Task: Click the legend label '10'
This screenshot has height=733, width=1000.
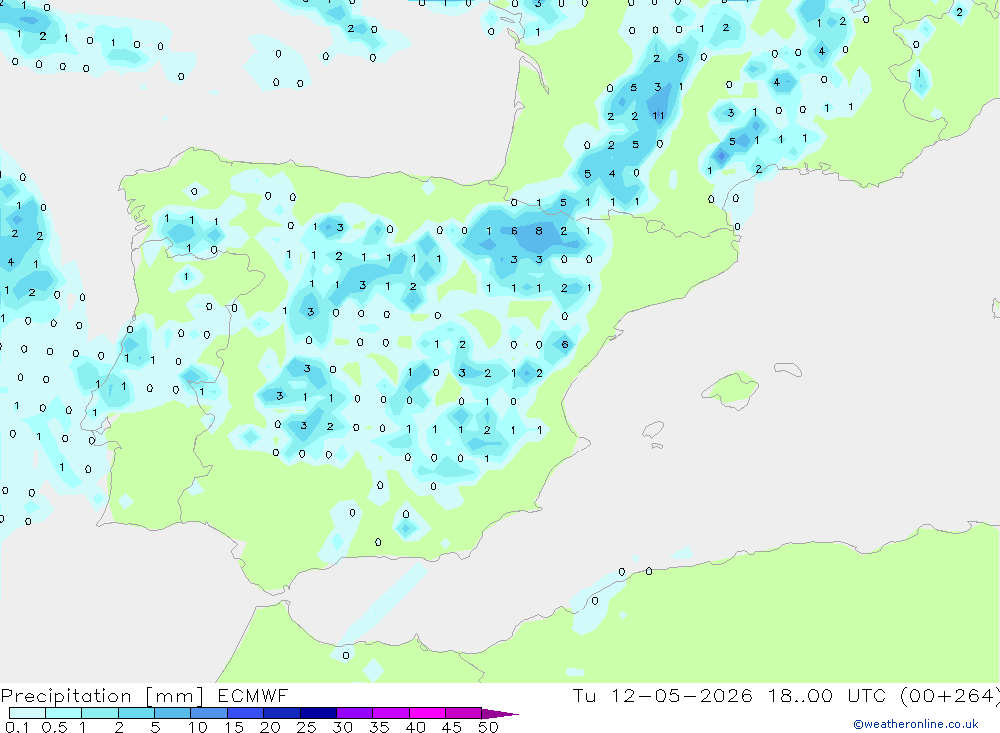Action: 198,727
